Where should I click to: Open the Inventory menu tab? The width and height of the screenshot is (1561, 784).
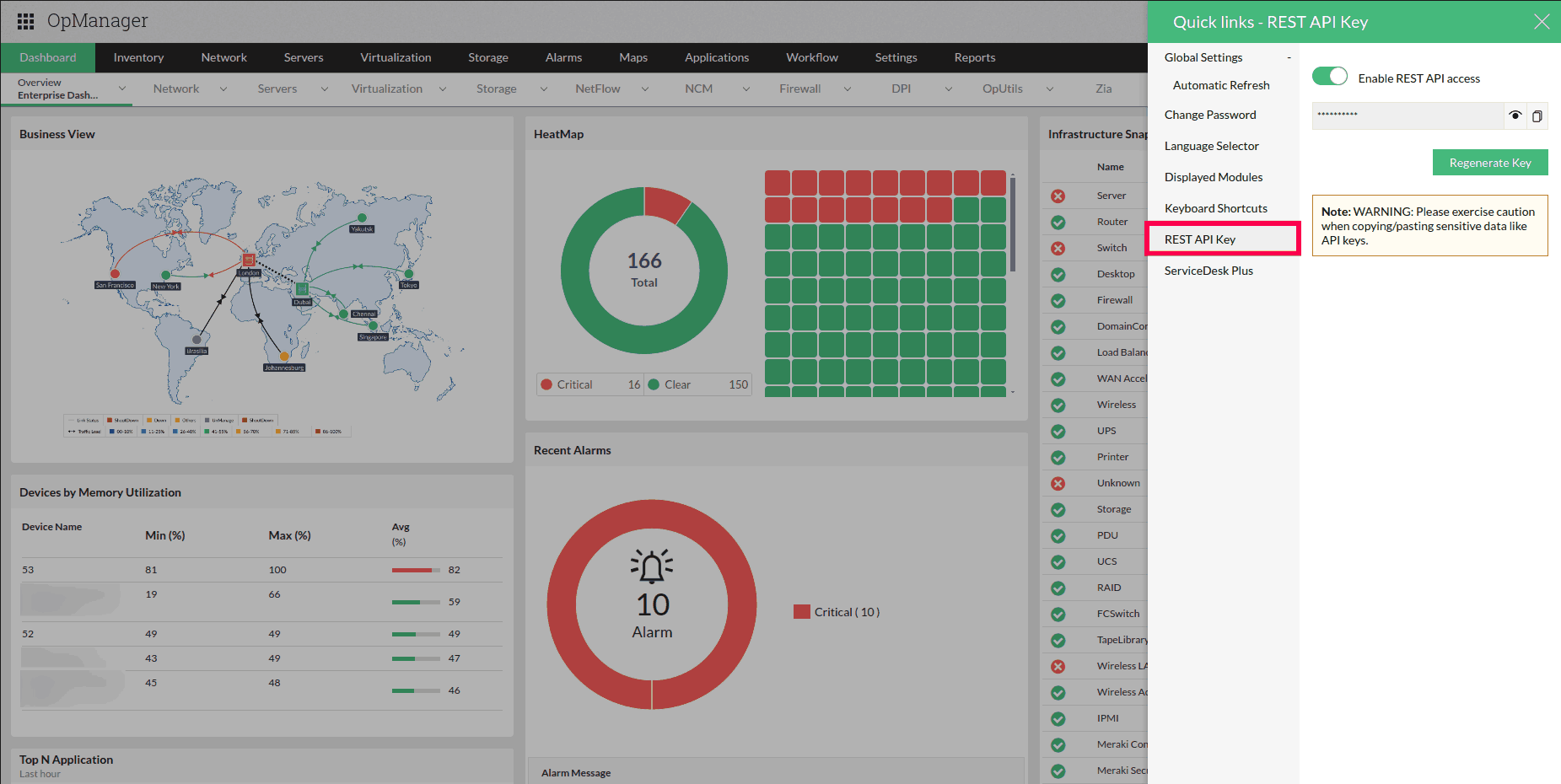point(138,57)
